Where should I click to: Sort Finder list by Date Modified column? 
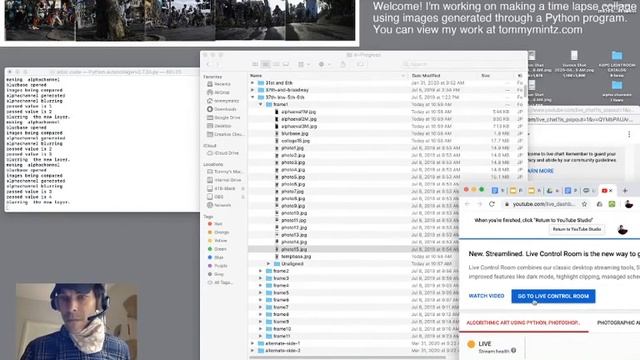tap(444, 76)
